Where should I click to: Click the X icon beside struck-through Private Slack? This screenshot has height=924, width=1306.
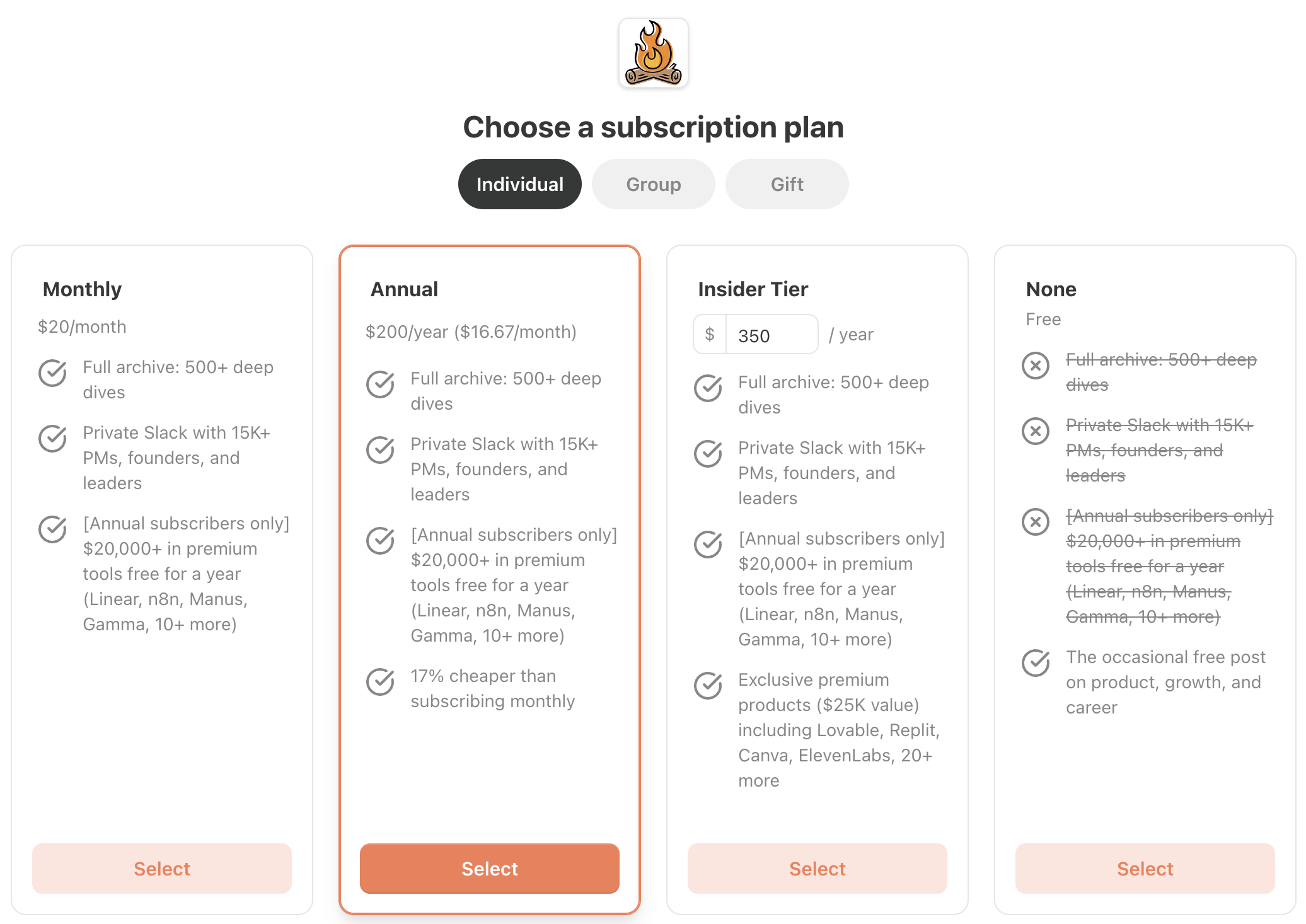1035,431
